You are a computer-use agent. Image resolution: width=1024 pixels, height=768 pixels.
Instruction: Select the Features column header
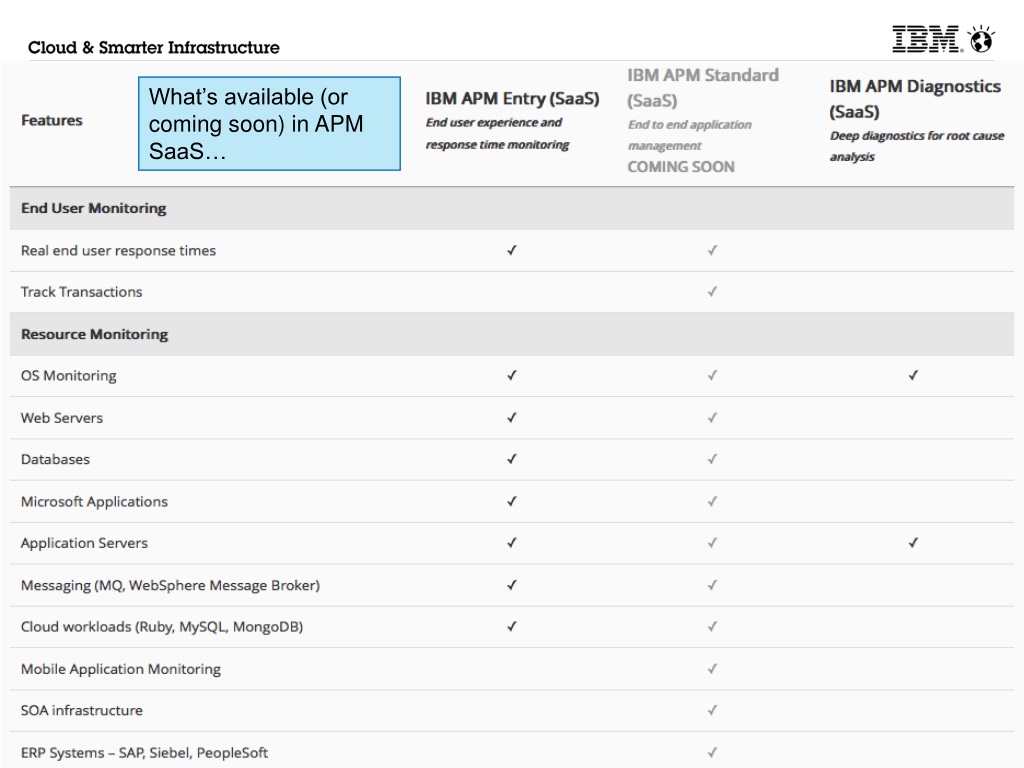52,120
